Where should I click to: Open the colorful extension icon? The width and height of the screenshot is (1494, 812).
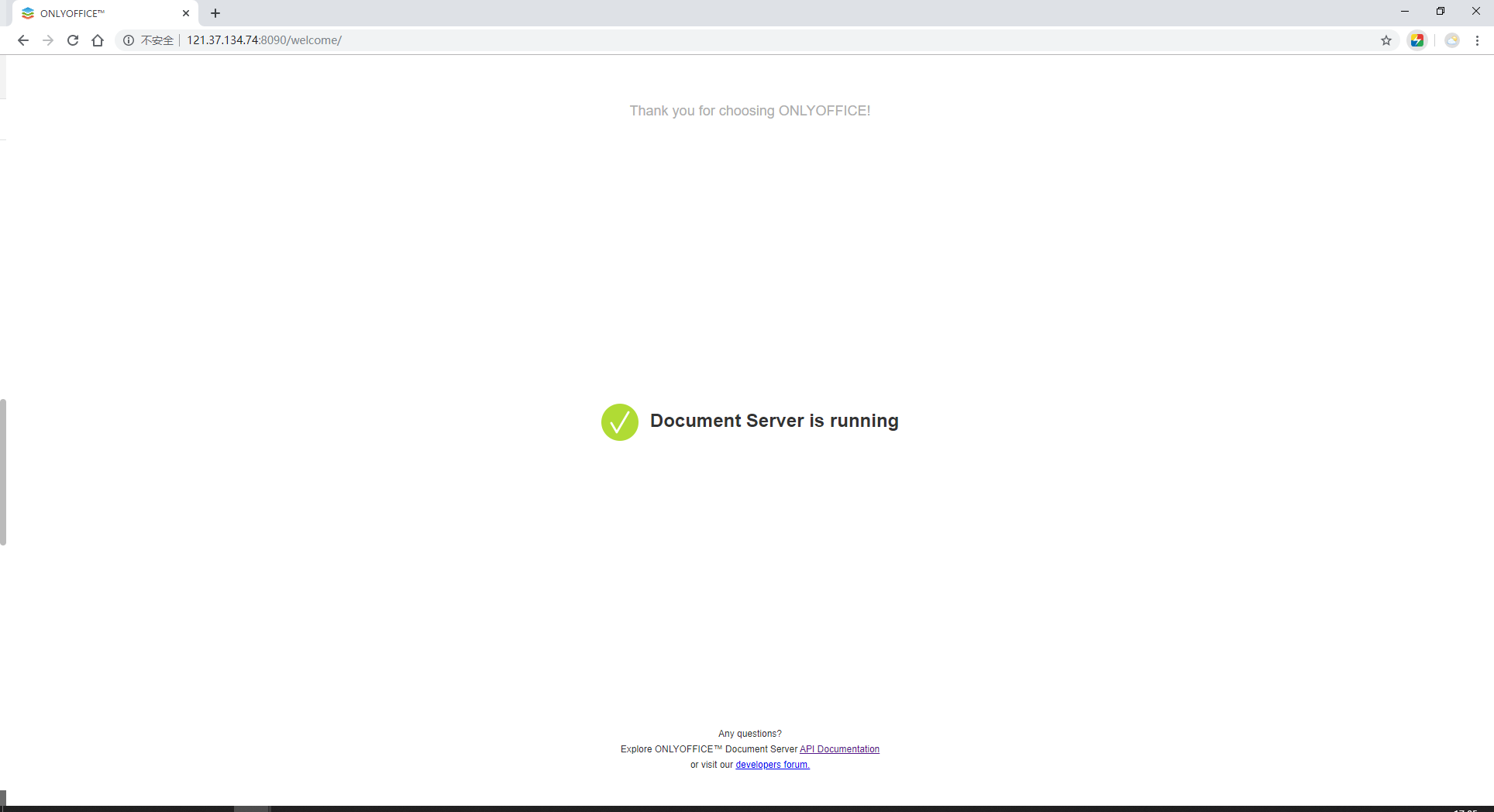click(1417, 40)
